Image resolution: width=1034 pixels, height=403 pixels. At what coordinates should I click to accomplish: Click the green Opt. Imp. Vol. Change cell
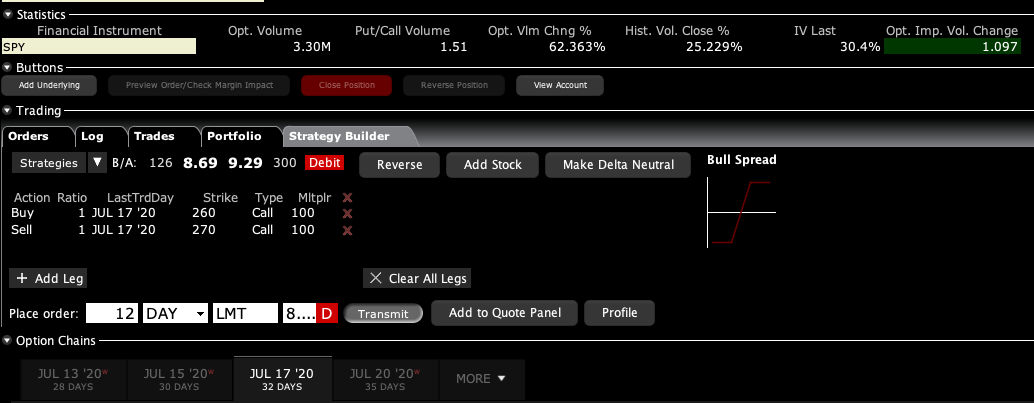958,47
